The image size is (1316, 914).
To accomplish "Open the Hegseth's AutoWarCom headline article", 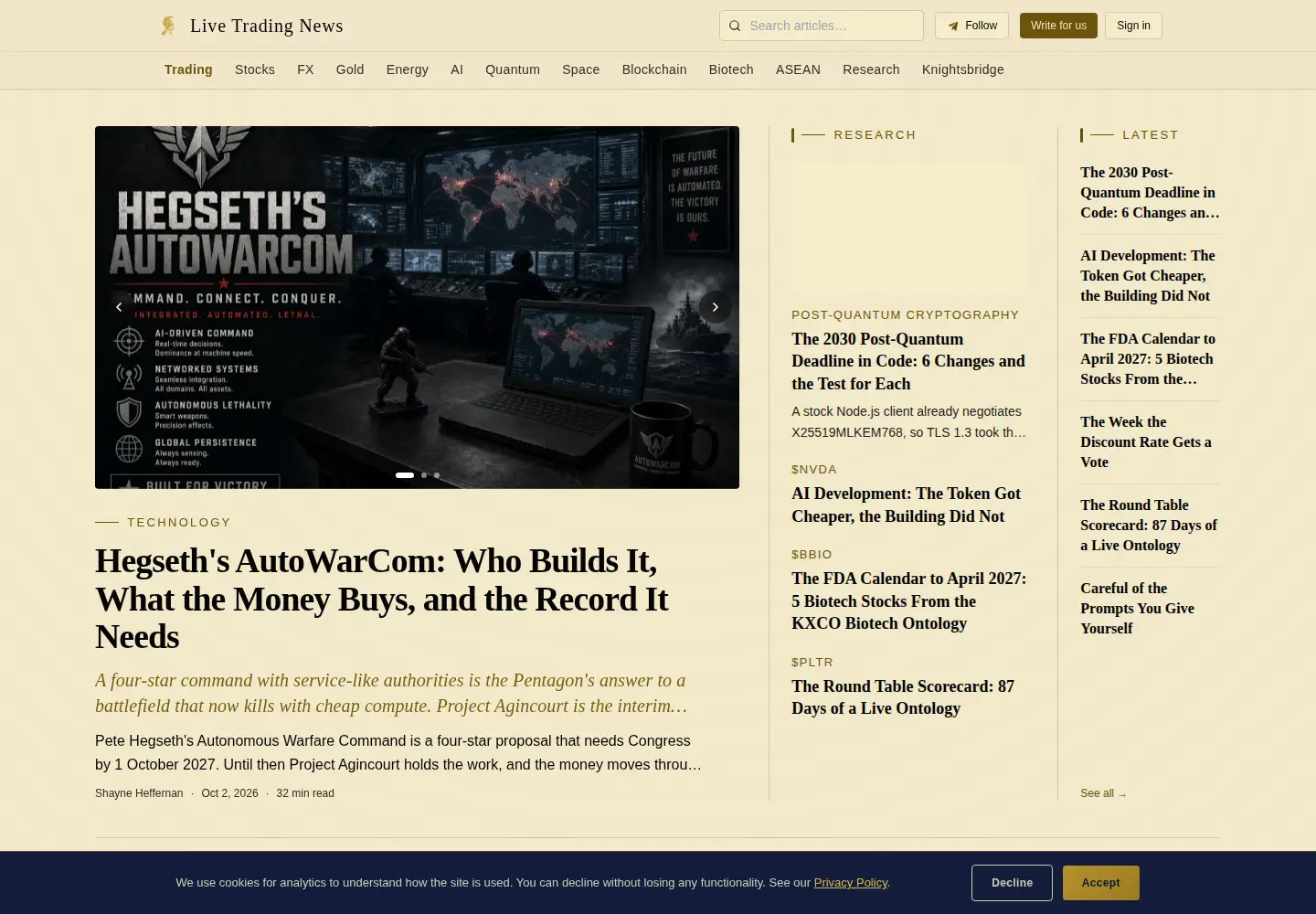I will [x=382, y=599].
